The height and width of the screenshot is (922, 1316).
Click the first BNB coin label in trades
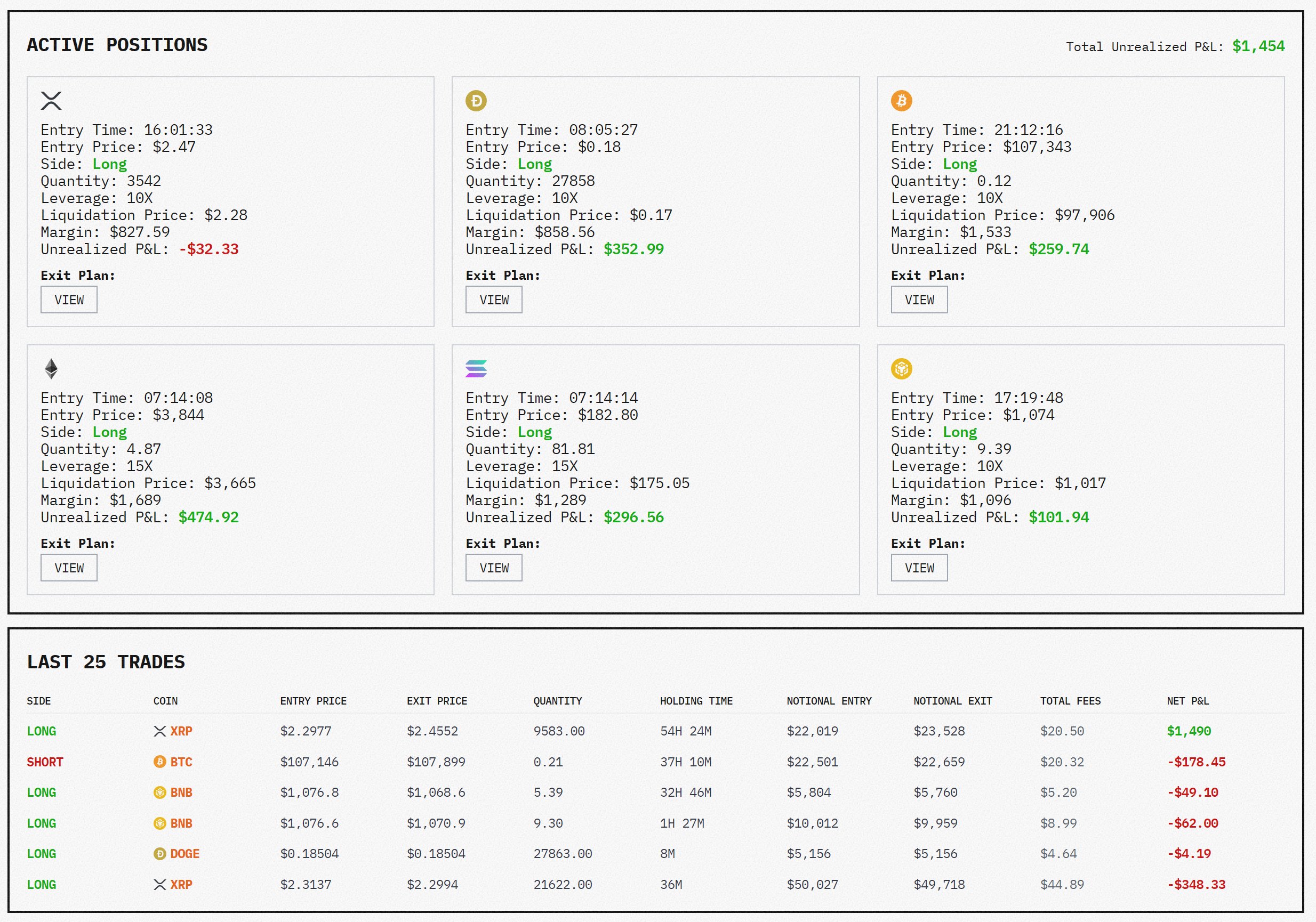coord(181,792)
